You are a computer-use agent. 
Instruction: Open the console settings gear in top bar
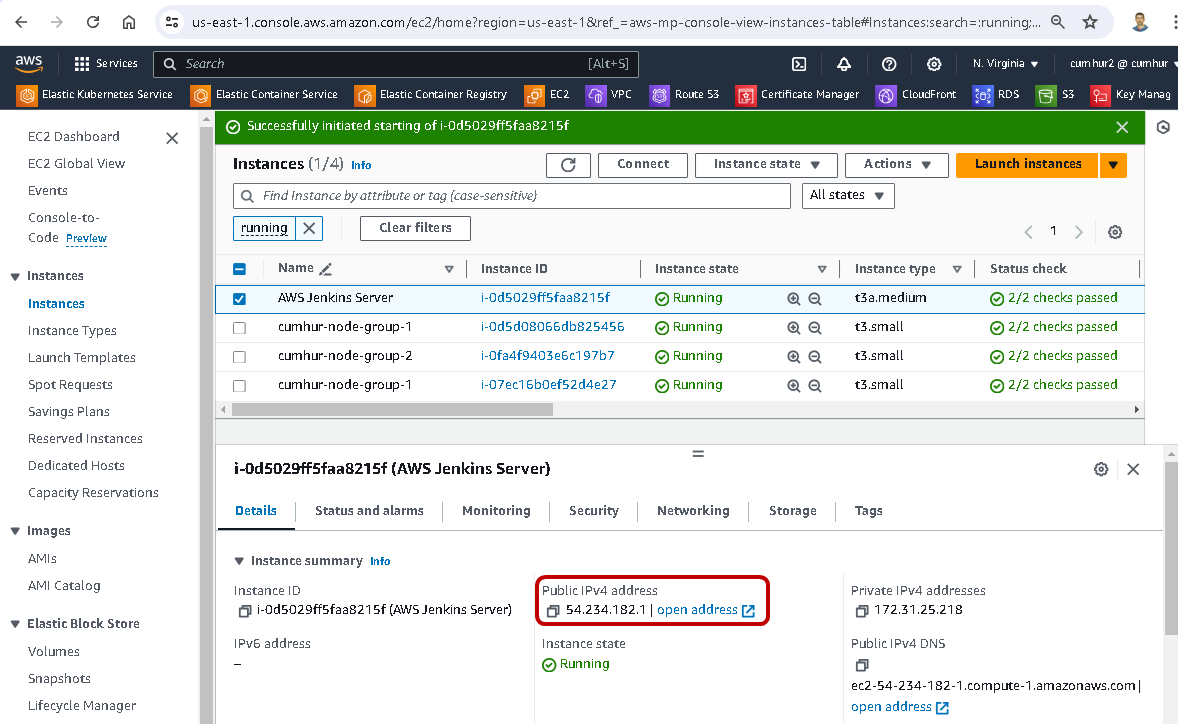[x=934, y=64]
